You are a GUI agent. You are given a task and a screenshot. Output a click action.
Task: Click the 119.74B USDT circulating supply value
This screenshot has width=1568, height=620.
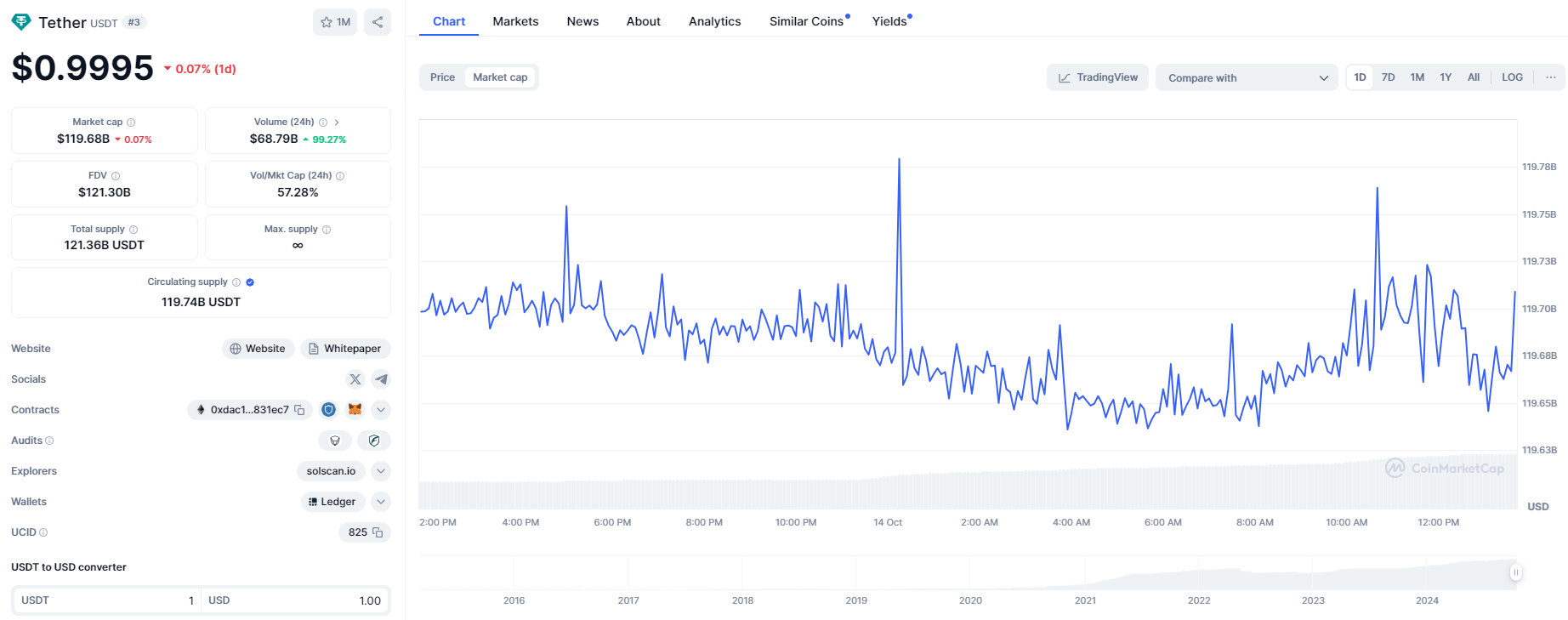tap(201, 302)
